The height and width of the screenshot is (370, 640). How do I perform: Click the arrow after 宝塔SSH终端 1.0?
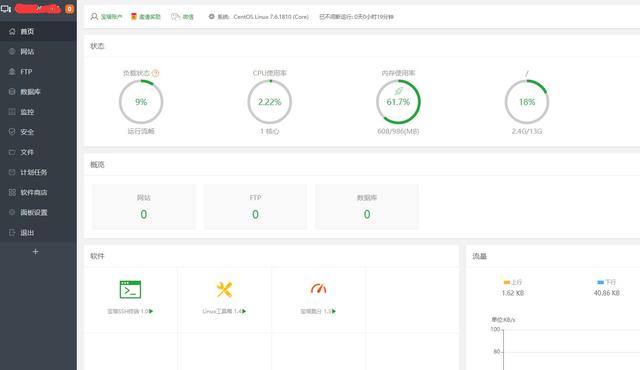coord(151,311)
